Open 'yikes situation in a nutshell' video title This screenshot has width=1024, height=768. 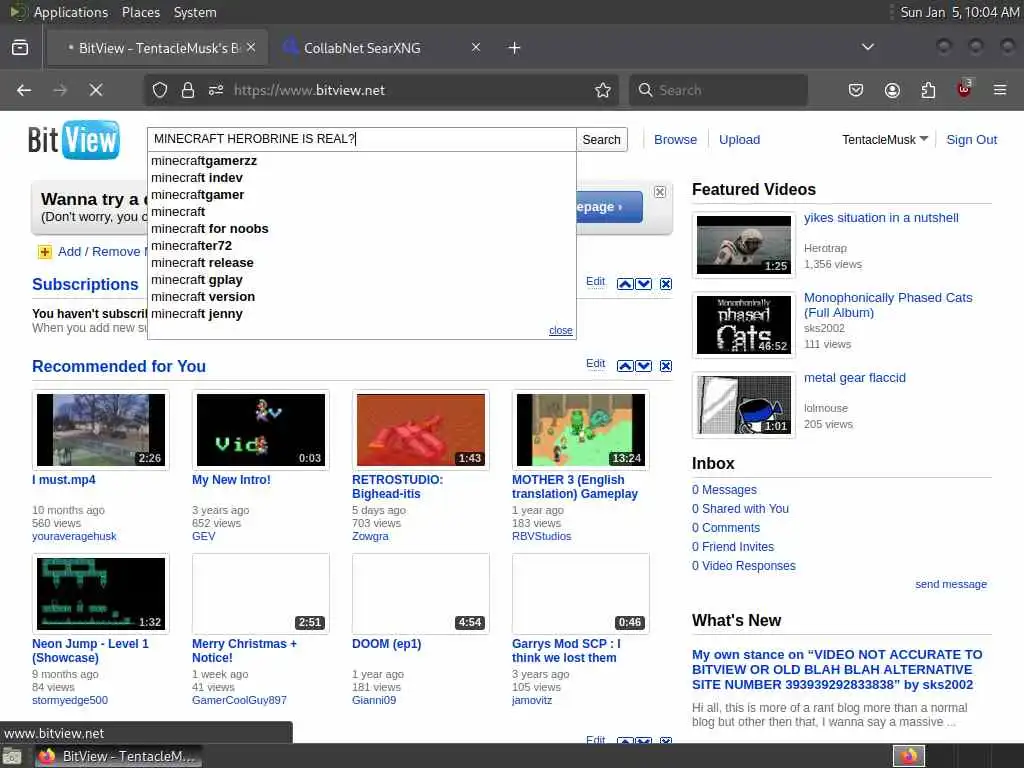click(x=881, y=218)
